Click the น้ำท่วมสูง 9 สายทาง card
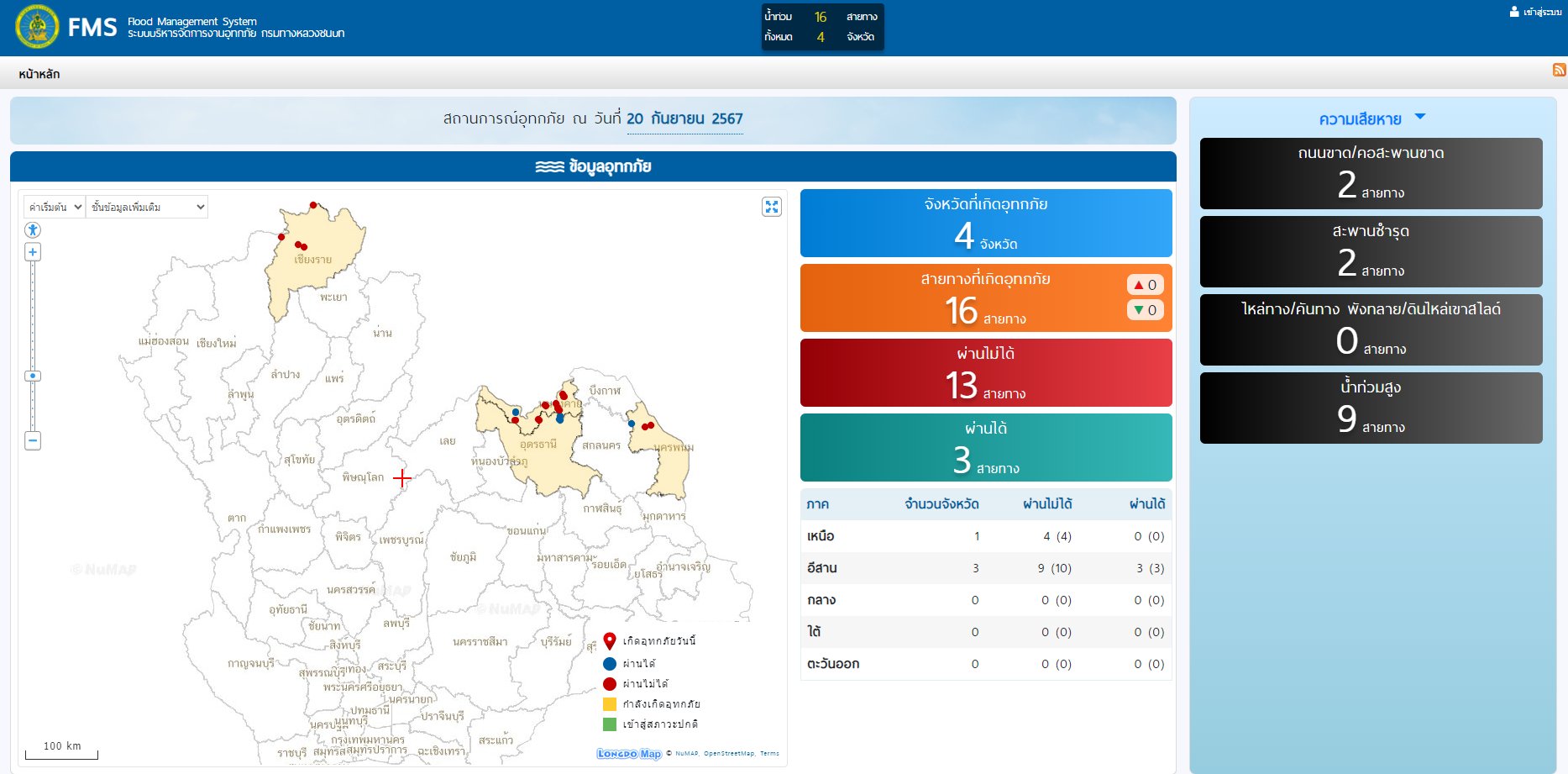Screen dimensions: 1568x774 (1371, 408)
